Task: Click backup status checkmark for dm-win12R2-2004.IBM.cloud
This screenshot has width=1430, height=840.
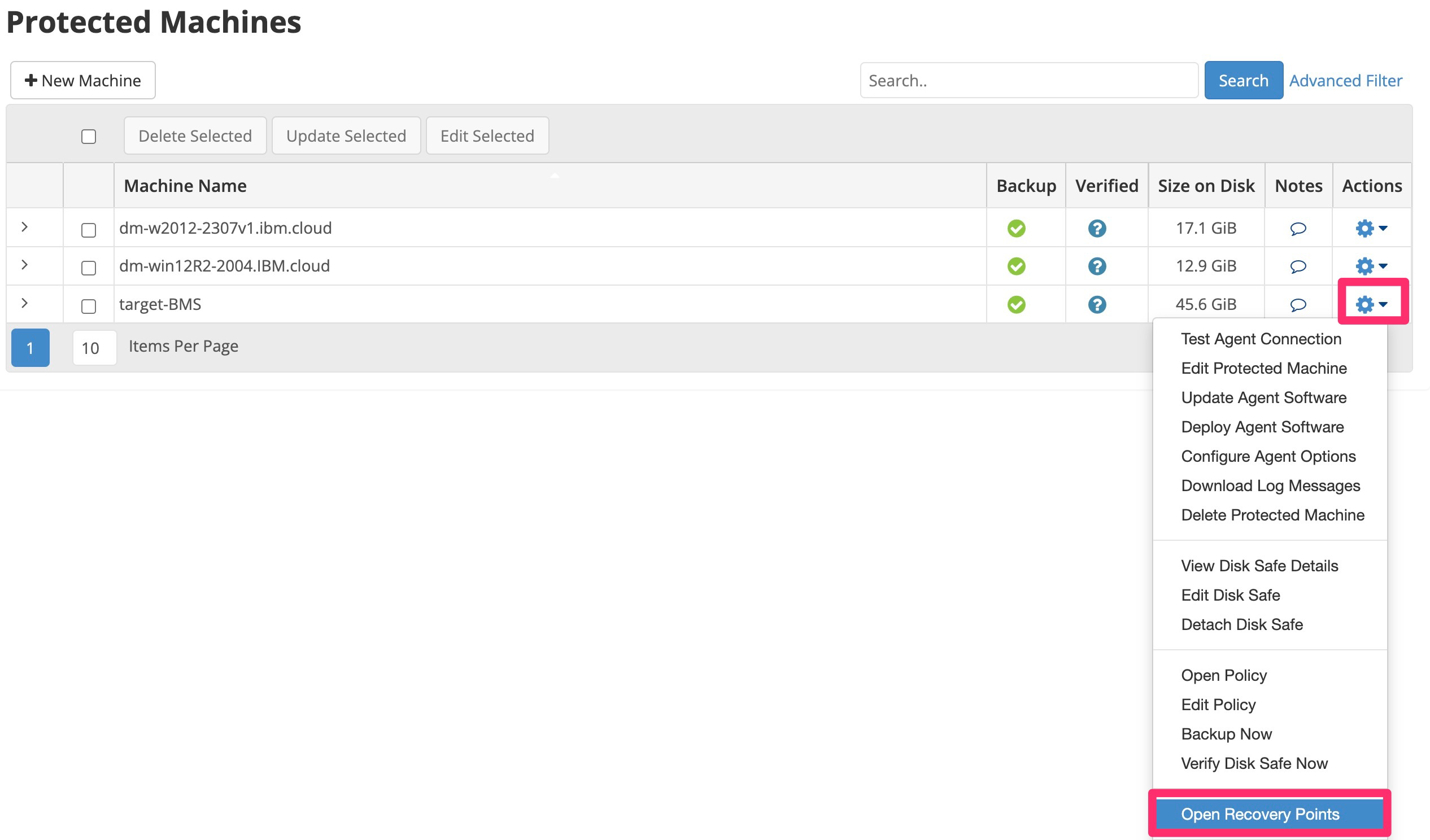Action: pos(1017,266)
